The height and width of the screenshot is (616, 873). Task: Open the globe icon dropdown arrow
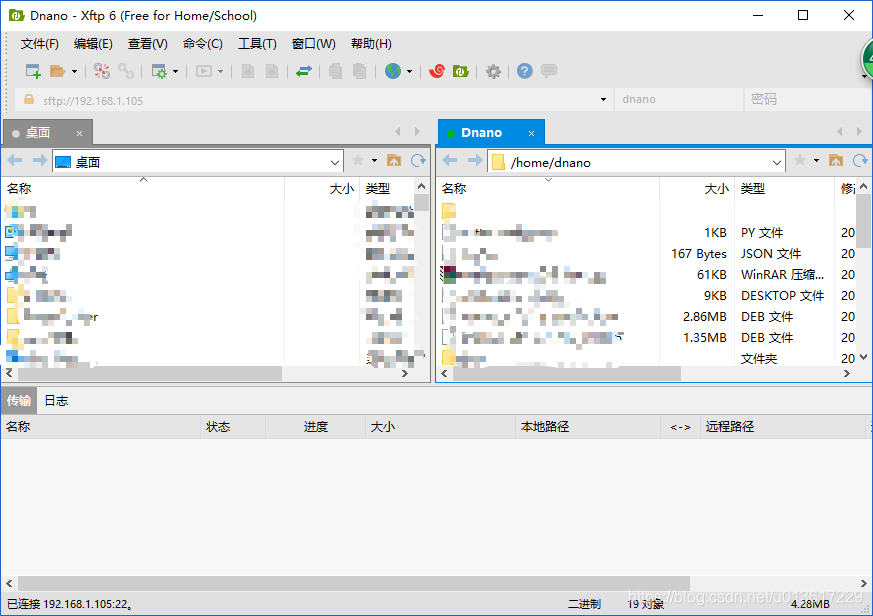tap(409, 71)
